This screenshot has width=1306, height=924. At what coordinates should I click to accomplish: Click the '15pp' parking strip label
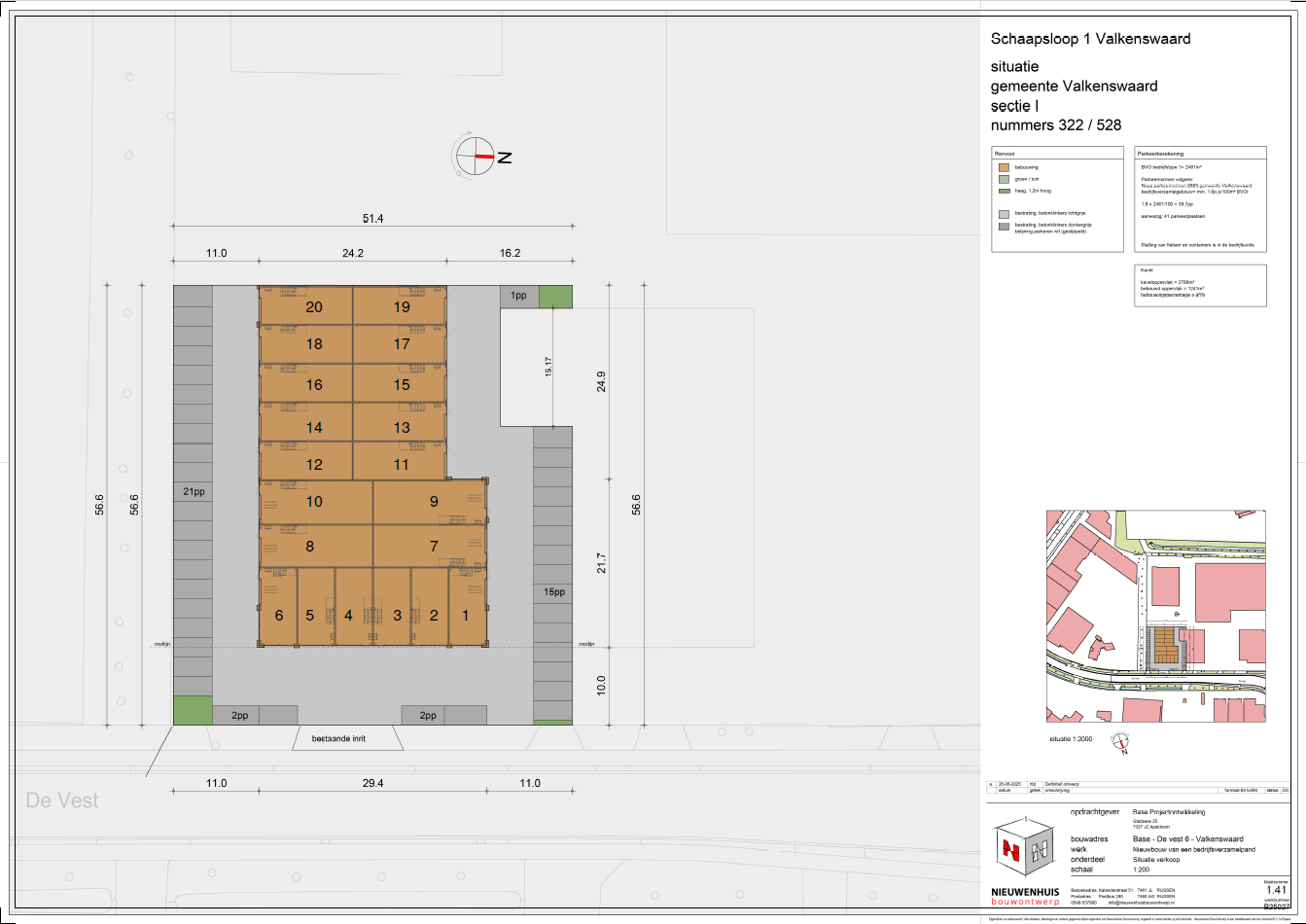pyautogui.click(x=553, y=591)
